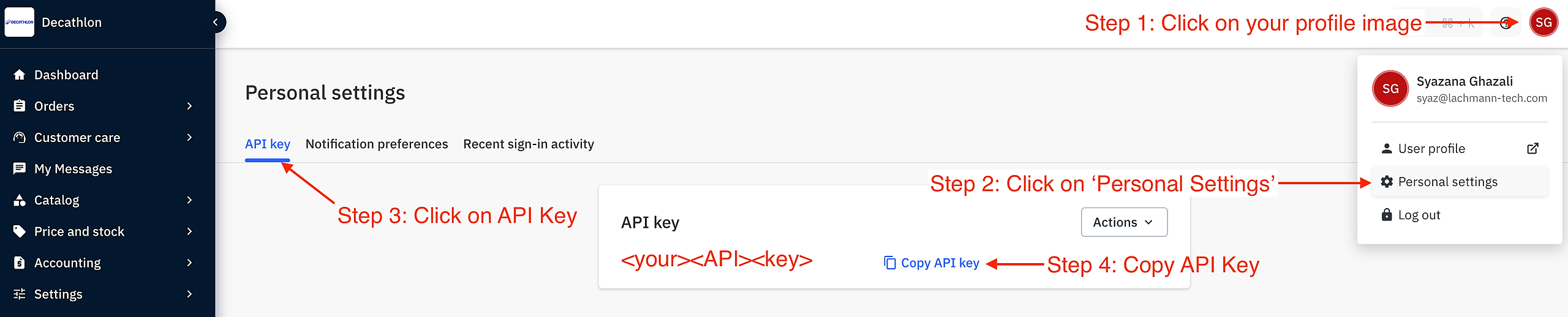Click the Accounting document icon
1568x317 pixels.
(20, 263)
